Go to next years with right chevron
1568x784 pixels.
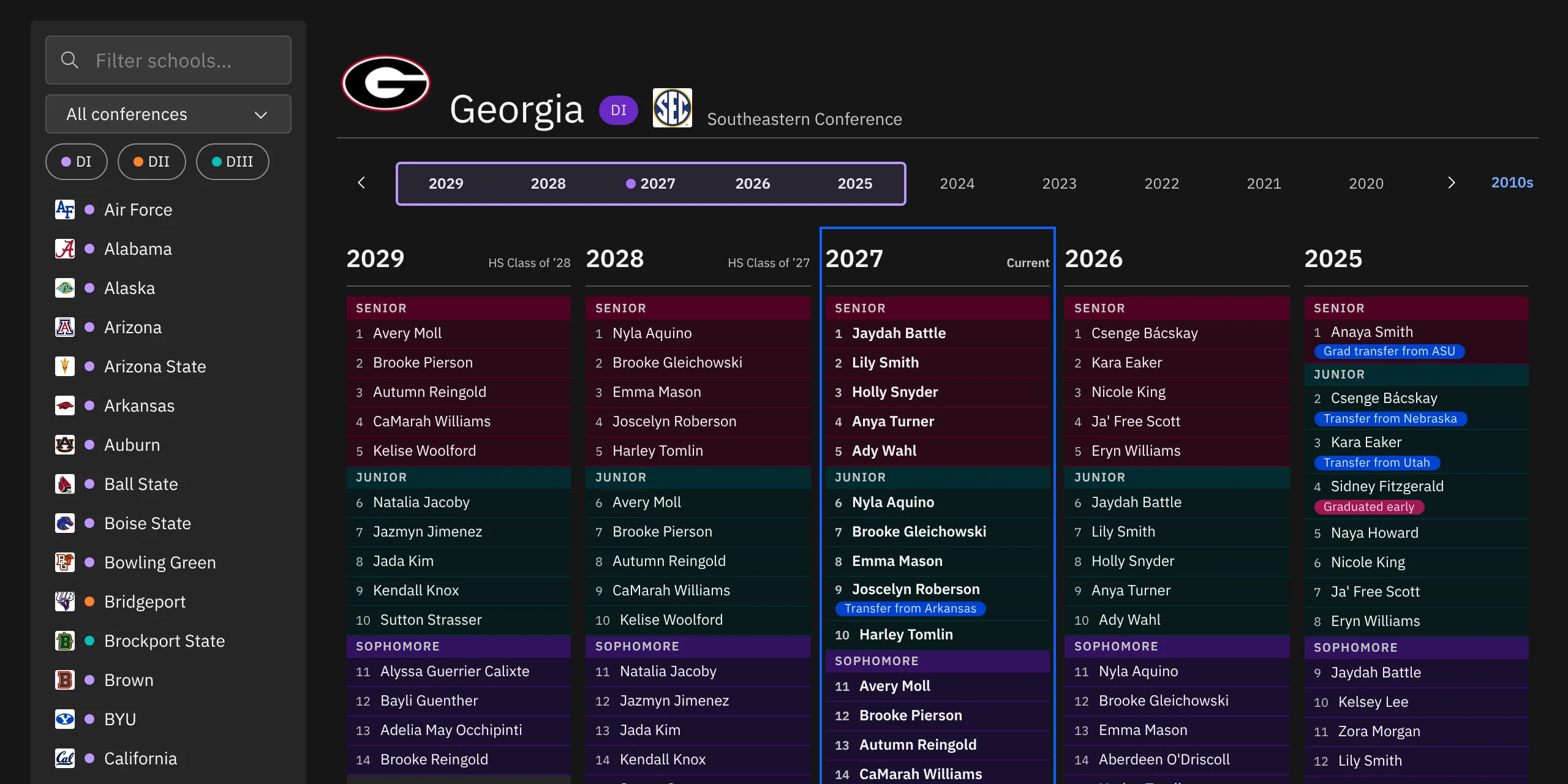tap(1451, 183)
